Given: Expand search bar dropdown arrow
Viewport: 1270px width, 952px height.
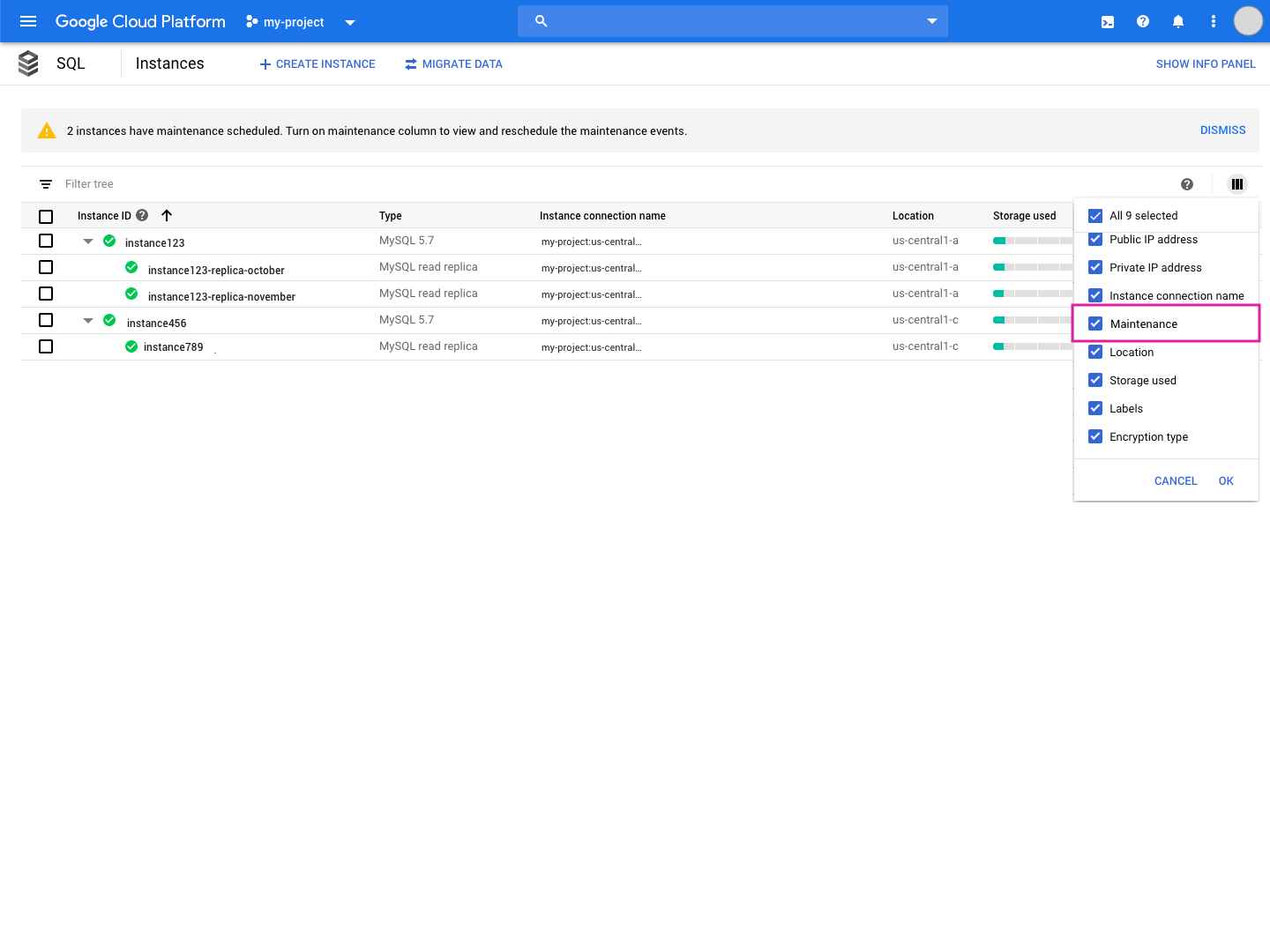Looking at the screenshot, I should pyautogui.click(x=932, y=21).
